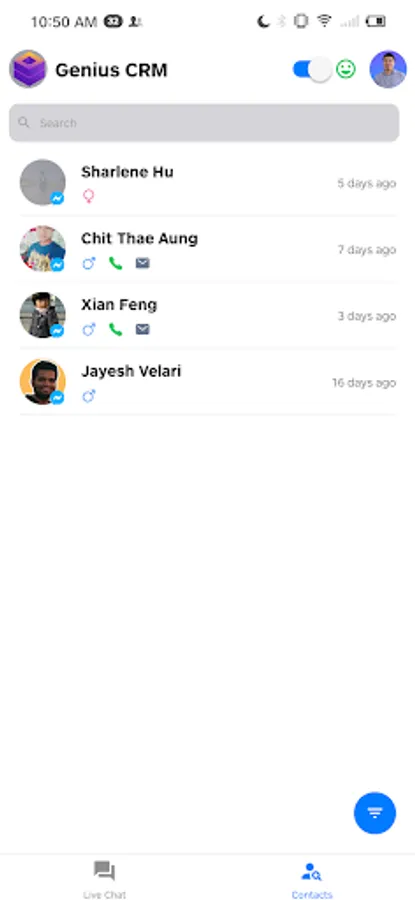
Task: Click the male gender icon under Jayesh Velari
Action: coord(88,396)
